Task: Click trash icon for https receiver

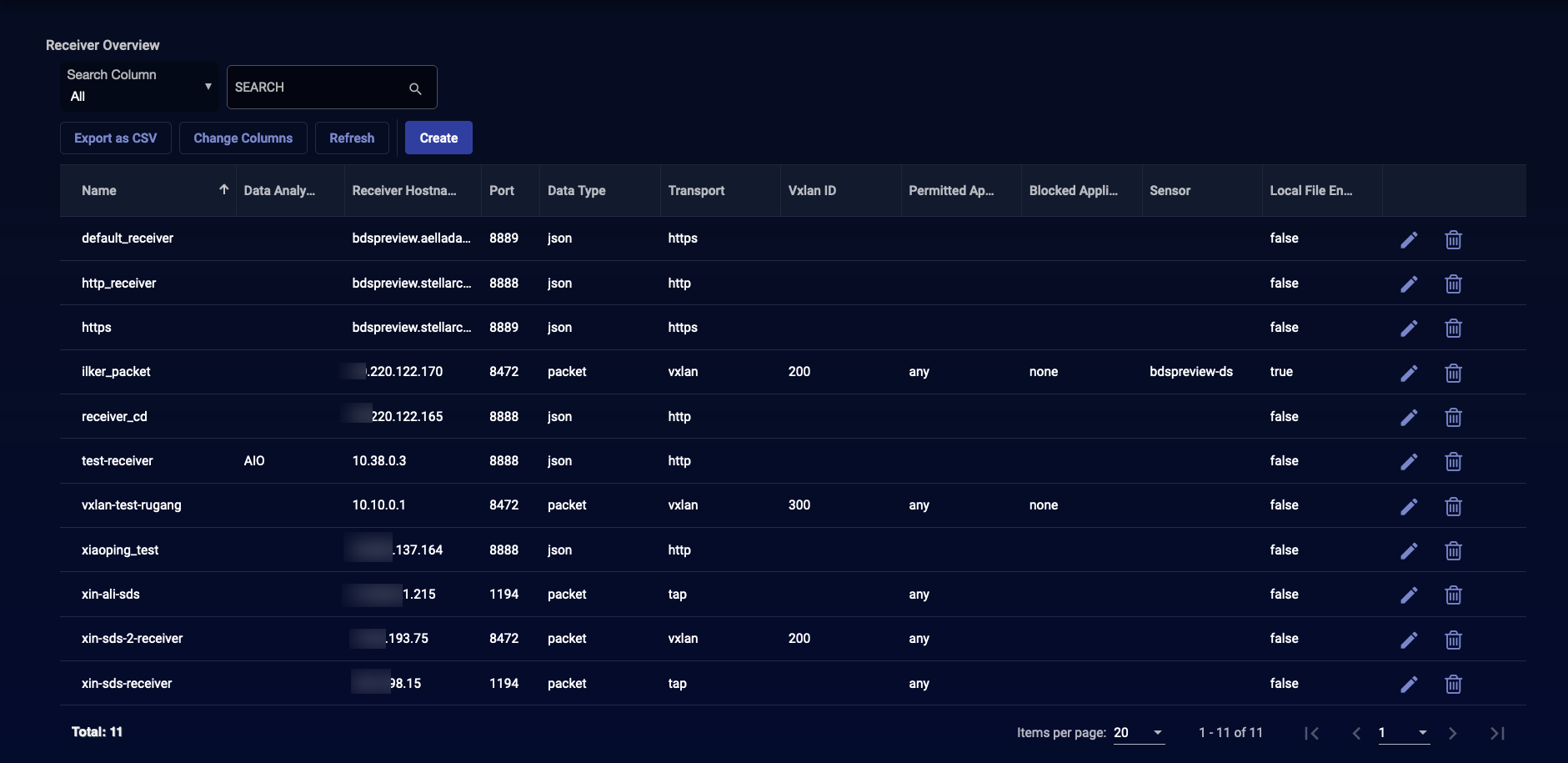Action: point(1453,329)
